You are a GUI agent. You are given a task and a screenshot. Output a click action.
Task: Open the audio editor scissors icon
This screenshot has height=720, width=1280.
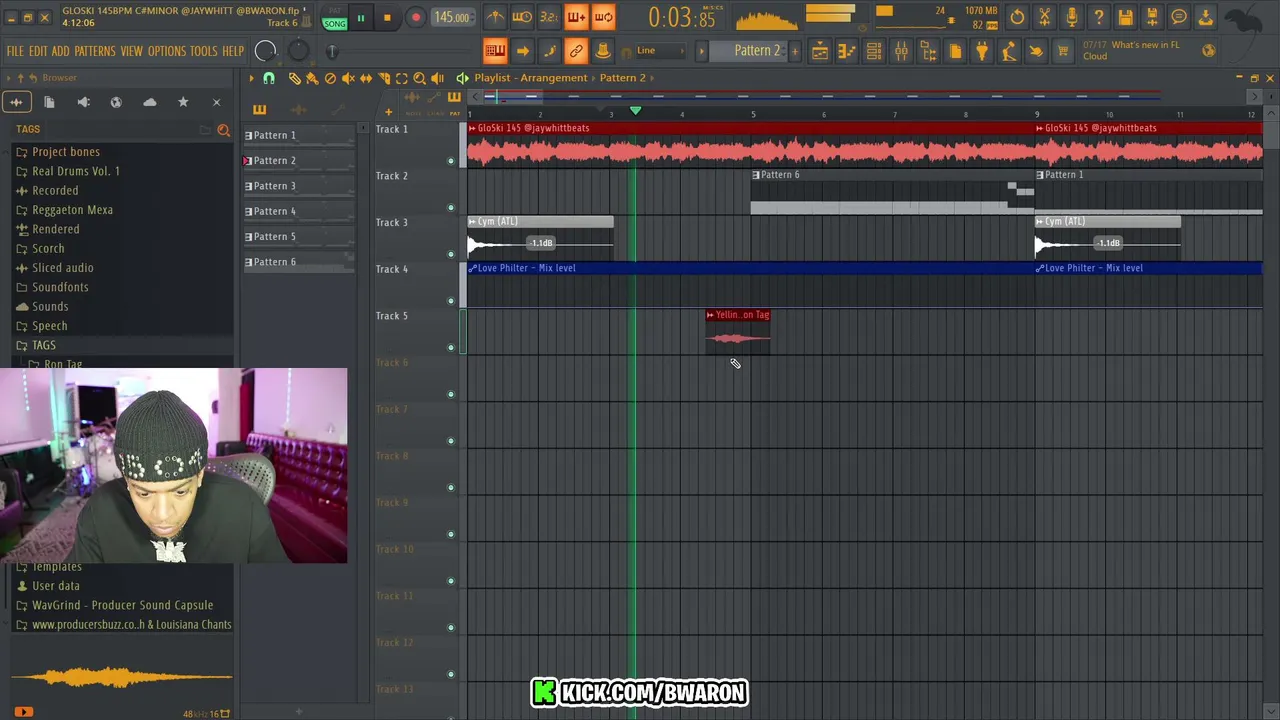pos(1044,17)
